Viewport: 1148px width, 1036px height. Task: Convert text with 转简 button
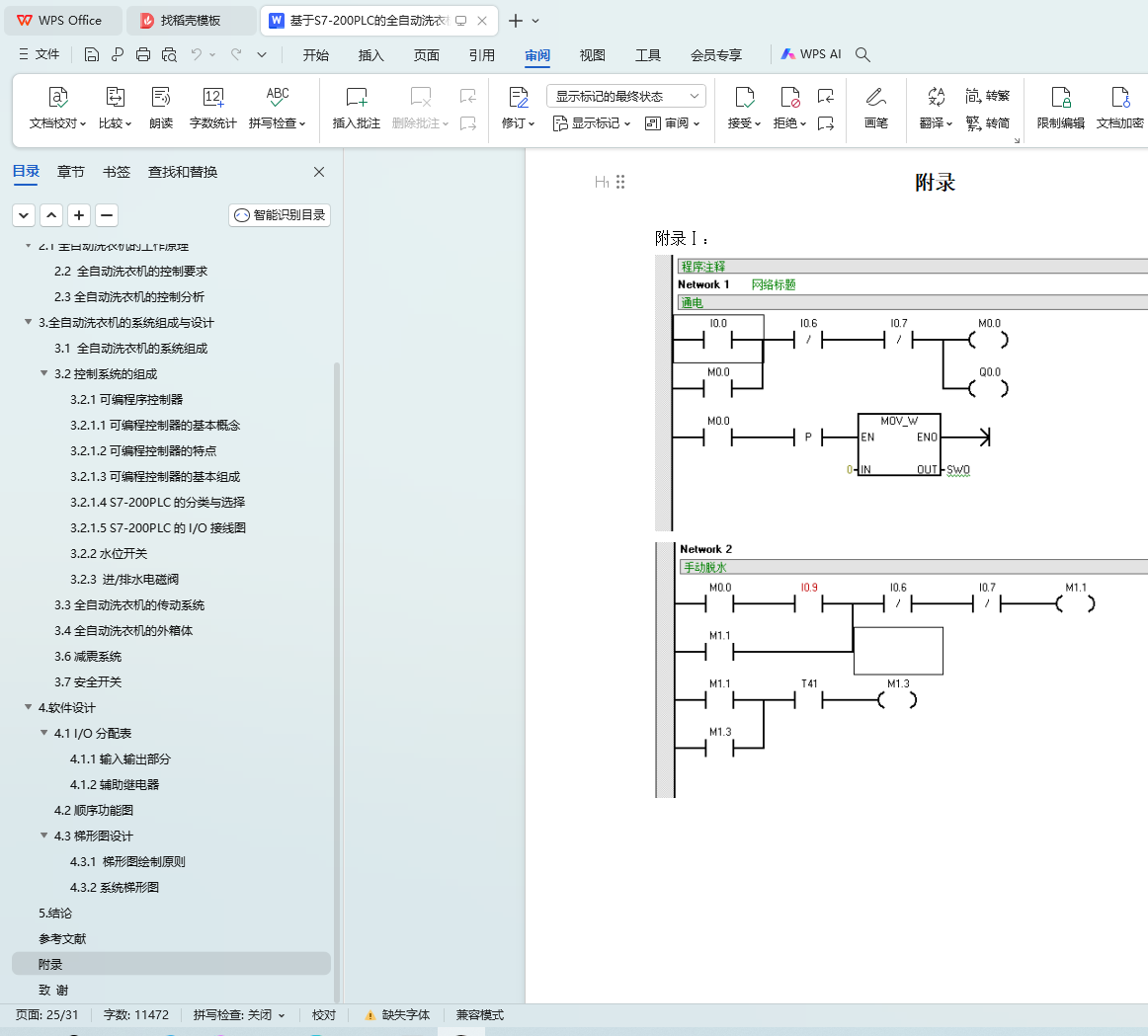tap(988, 122)
